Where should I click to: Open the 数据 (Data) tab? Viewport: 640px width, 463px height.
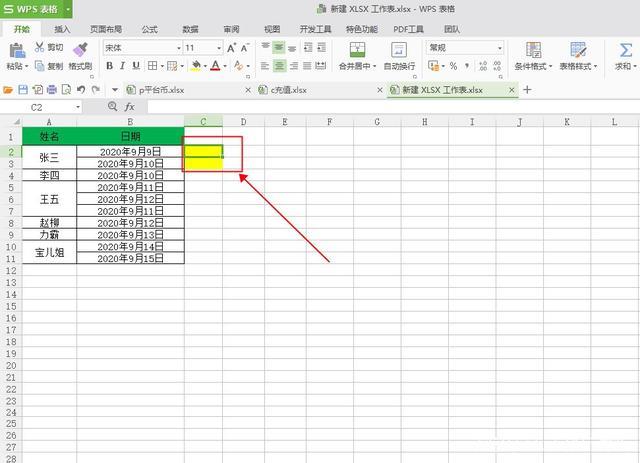click(190, 29)
